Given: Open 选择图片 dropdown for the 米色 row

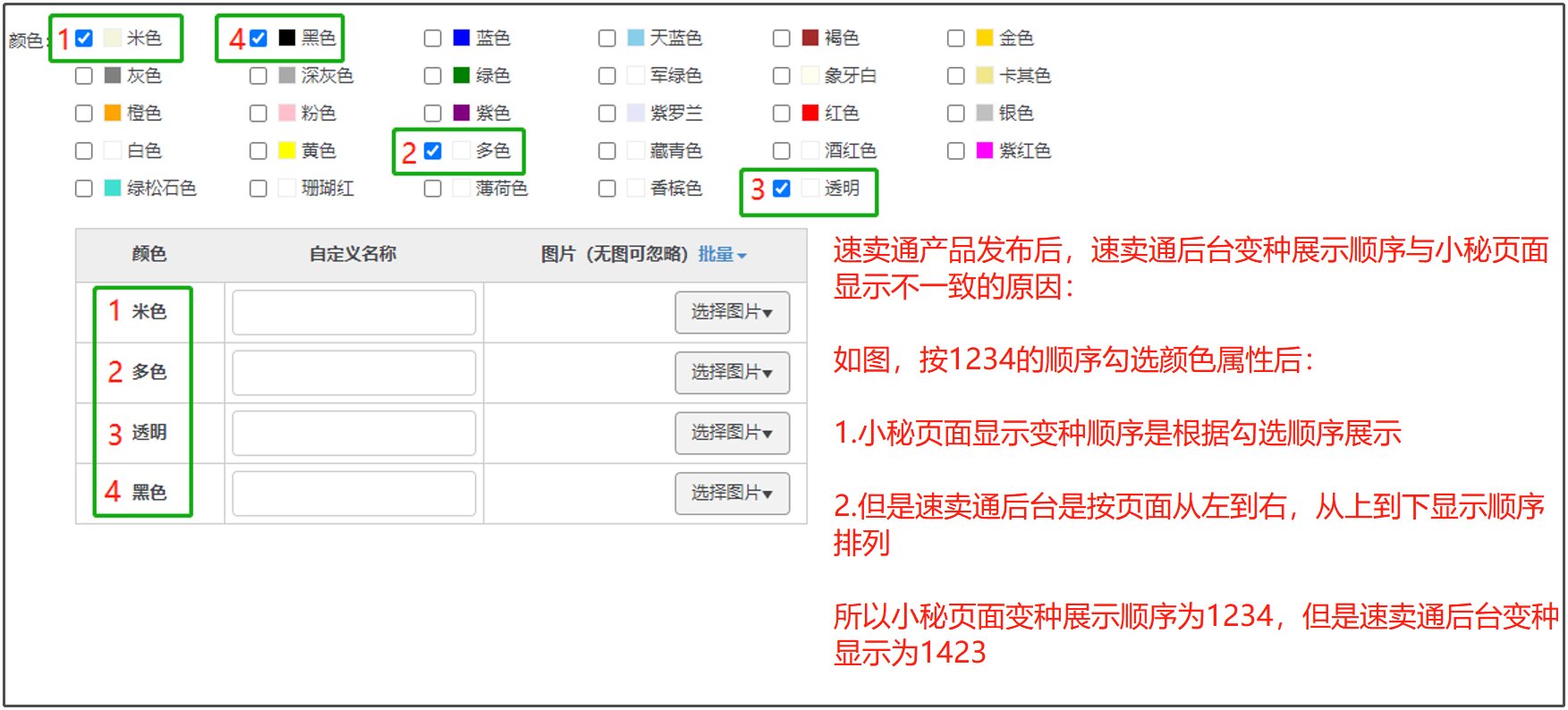Looking at the screenshot, I should point(732,312).
